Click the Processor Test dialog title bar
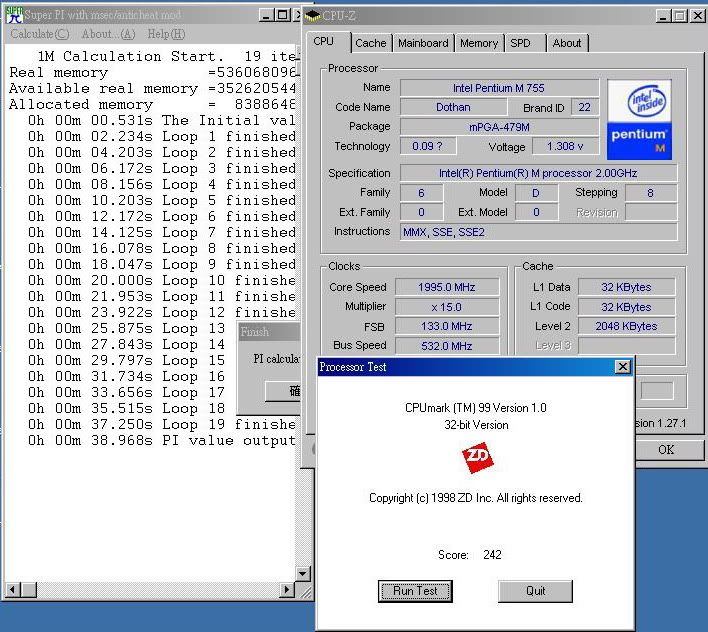The height and width of the screenshot is (632, 708). coord(476,367)
